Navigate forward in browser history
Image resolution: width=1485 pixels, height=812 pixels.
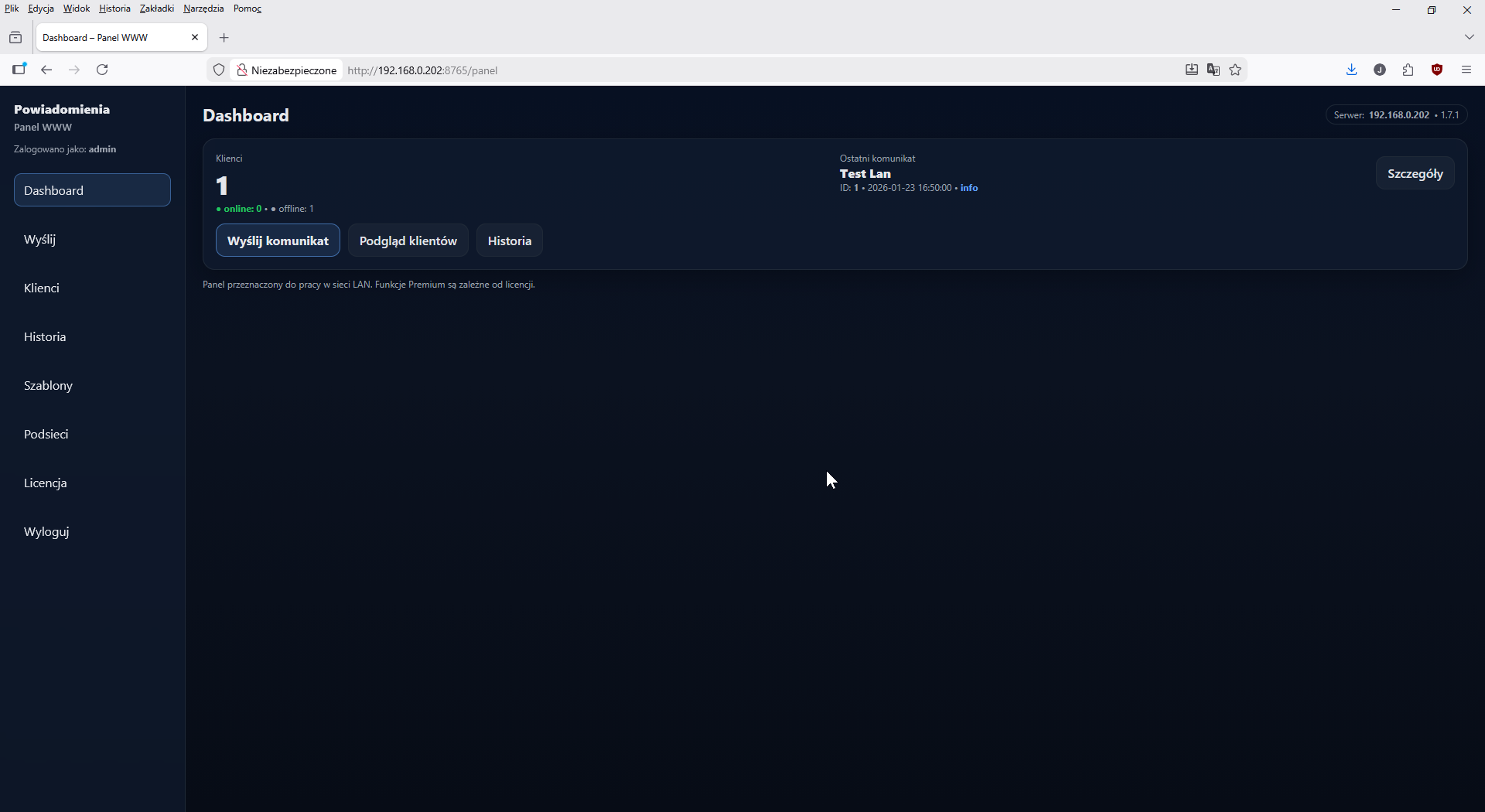pos(73,70)
